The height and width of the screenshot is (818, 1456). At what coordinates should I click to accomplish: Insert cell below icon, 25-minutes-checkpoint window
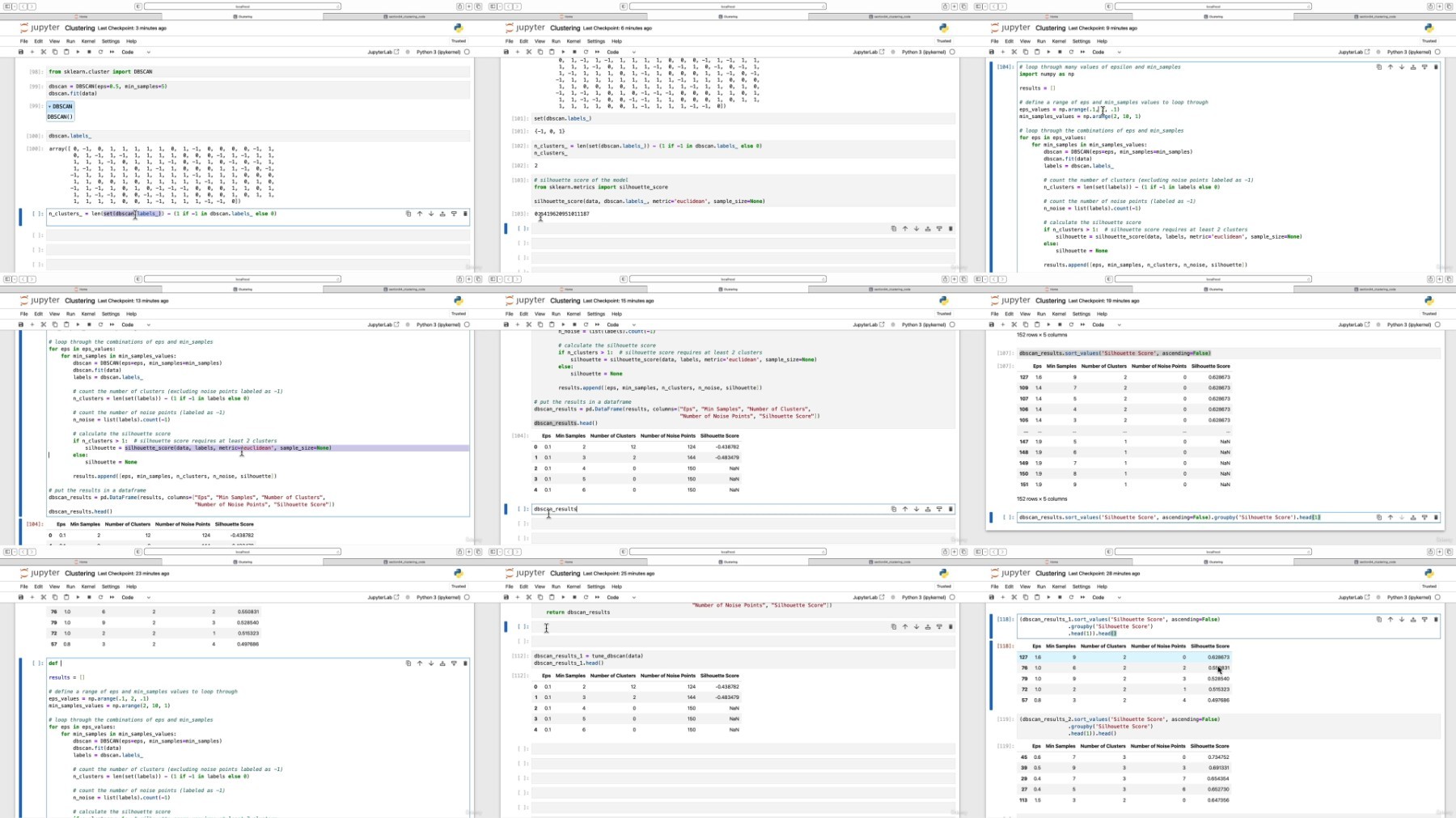[939, 626]
